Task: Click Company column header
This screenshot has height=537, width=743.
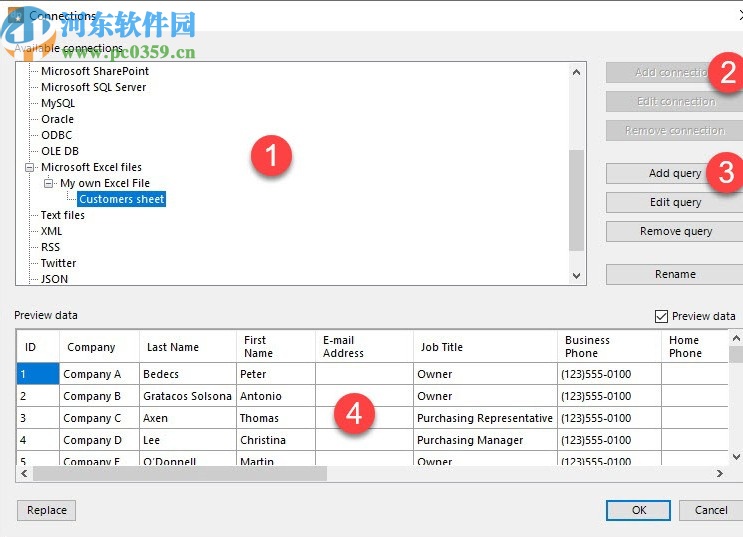Action: (x=100, y=347)
